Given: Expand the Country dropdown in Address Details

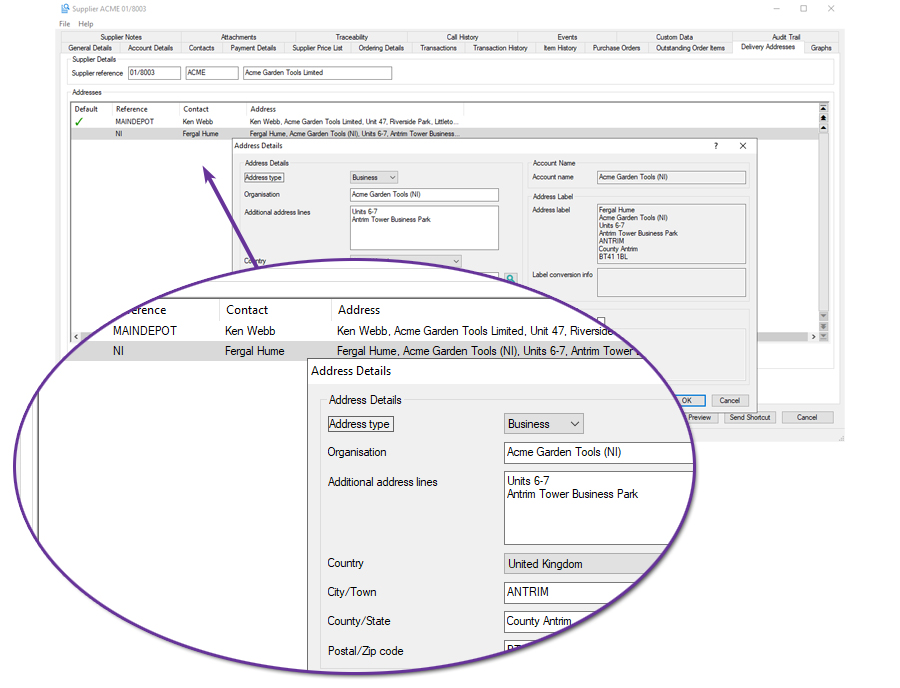Looking at the screenshot, I should [x=456, y=261].
